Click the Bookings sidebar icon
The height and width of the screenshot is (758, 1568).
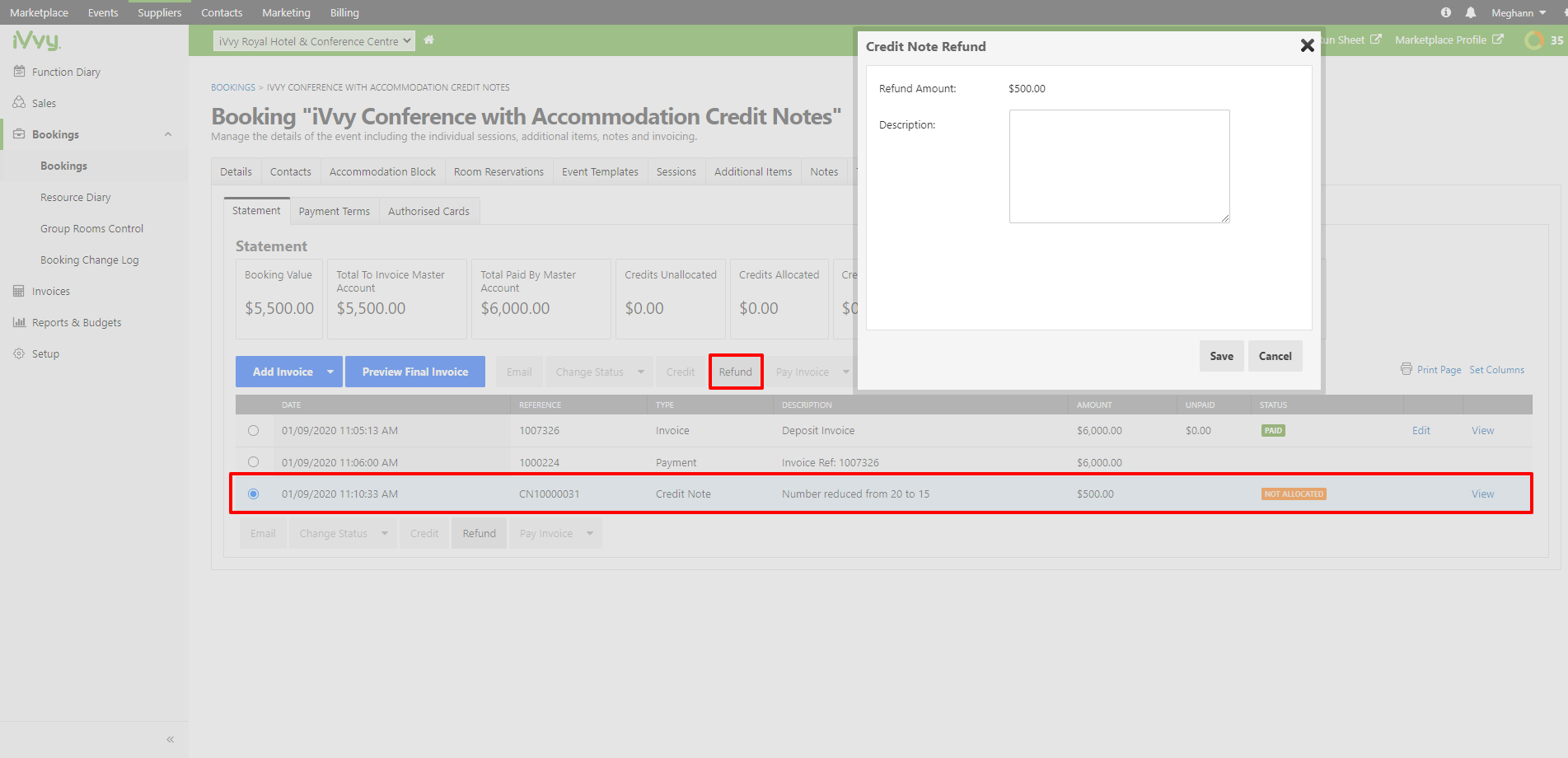coord(19,134)
